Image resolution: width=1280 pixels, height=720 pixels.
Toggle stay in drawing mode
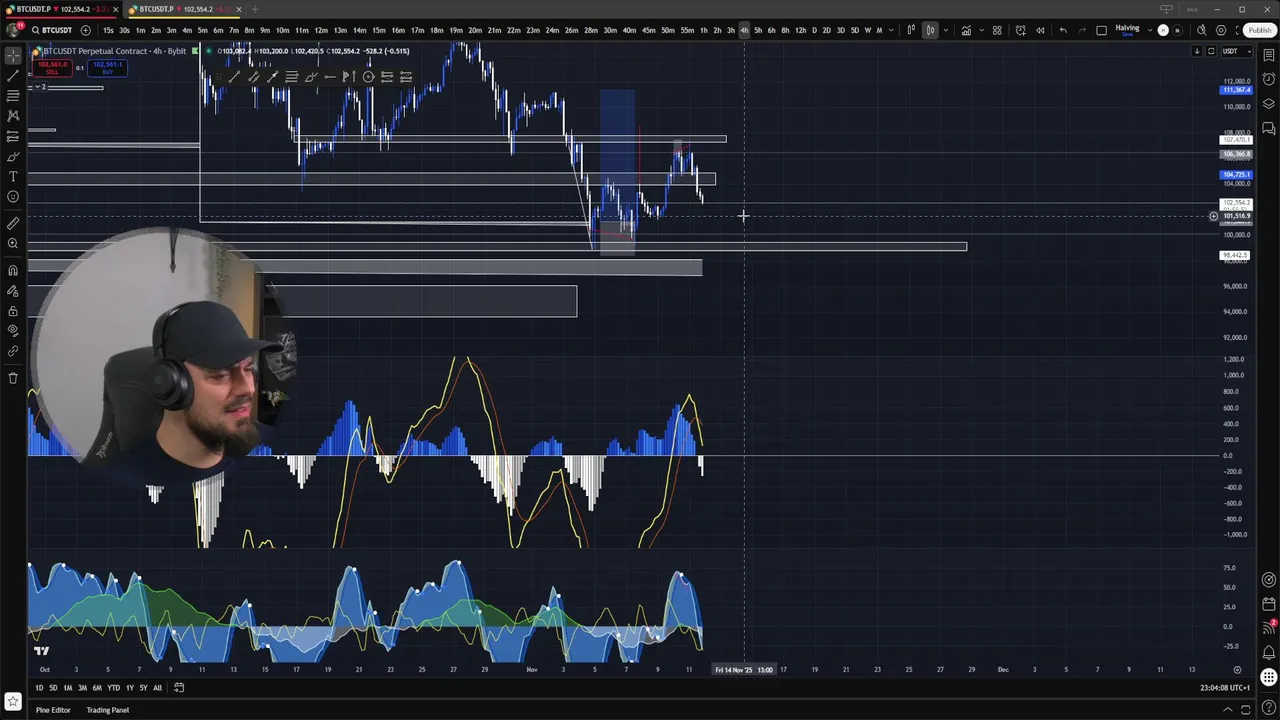click(13, 291)
